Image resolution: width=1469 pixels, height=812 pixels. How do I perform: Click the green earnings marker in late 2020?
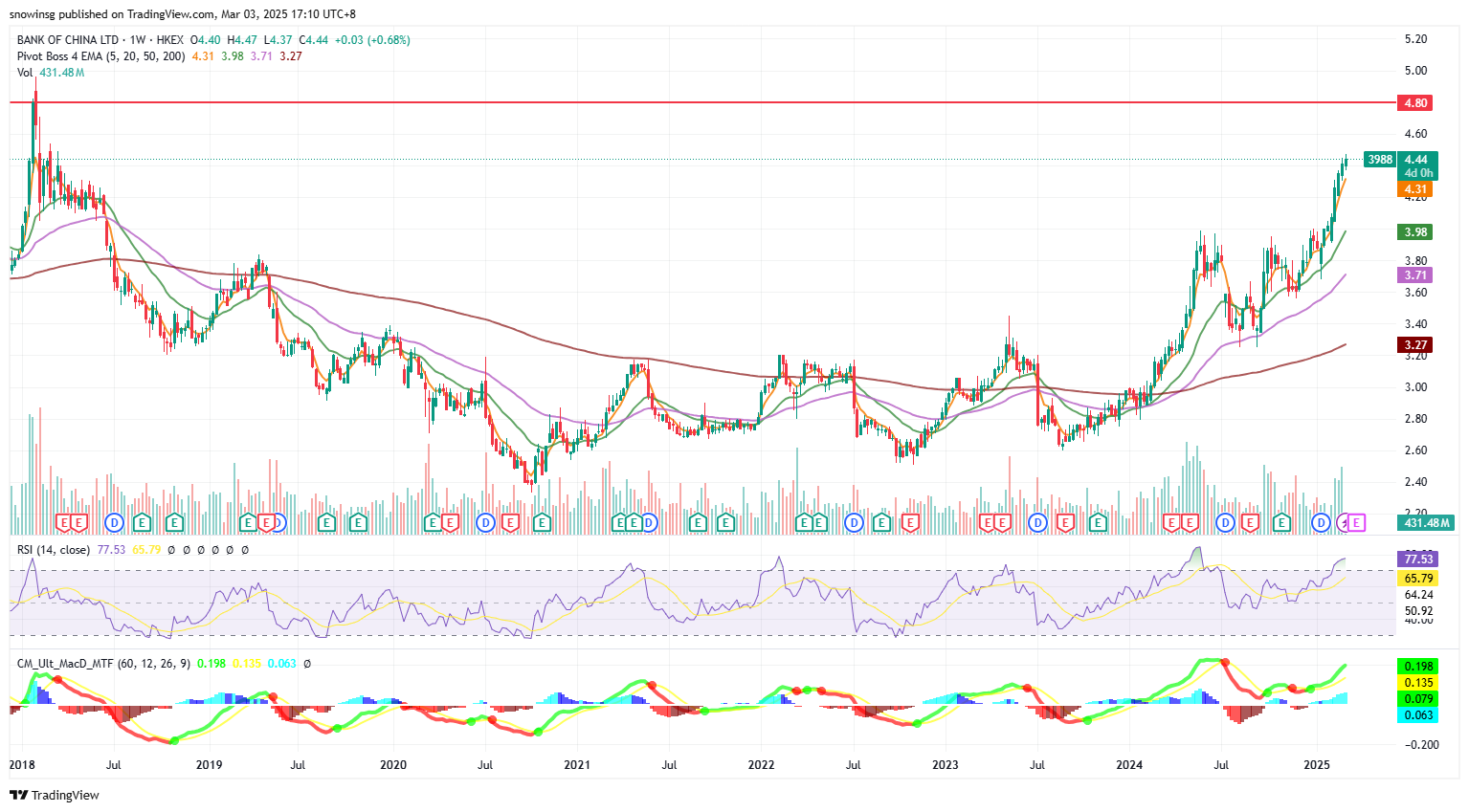542,522
